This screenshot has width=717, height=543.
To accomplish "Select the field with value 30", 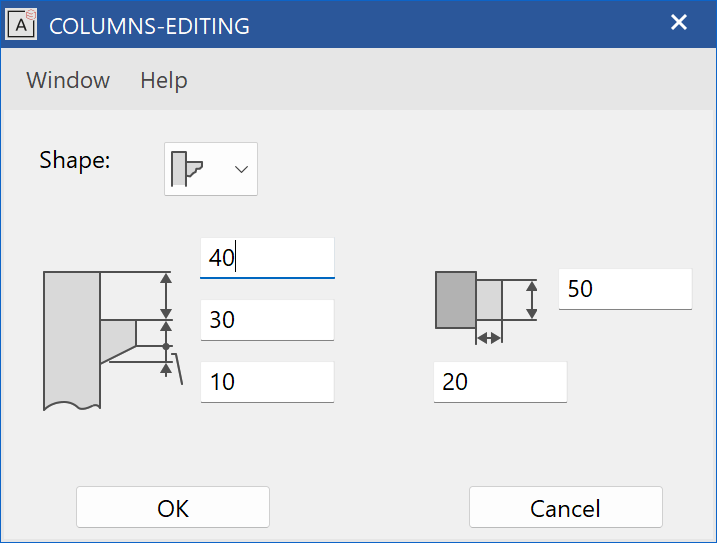I will (267, 320).
